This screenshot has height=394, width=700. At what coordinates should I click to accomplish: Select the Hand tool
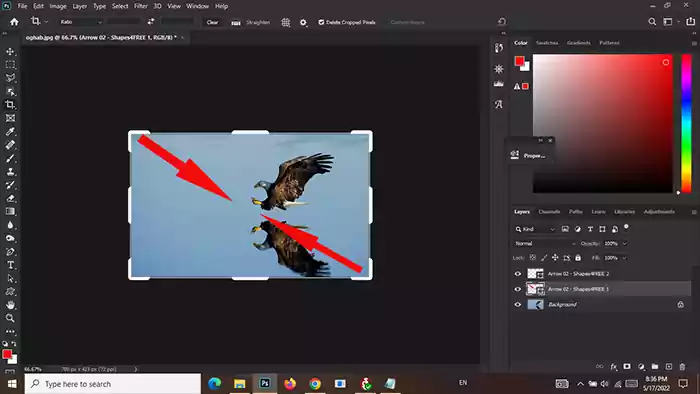(10, 305)
